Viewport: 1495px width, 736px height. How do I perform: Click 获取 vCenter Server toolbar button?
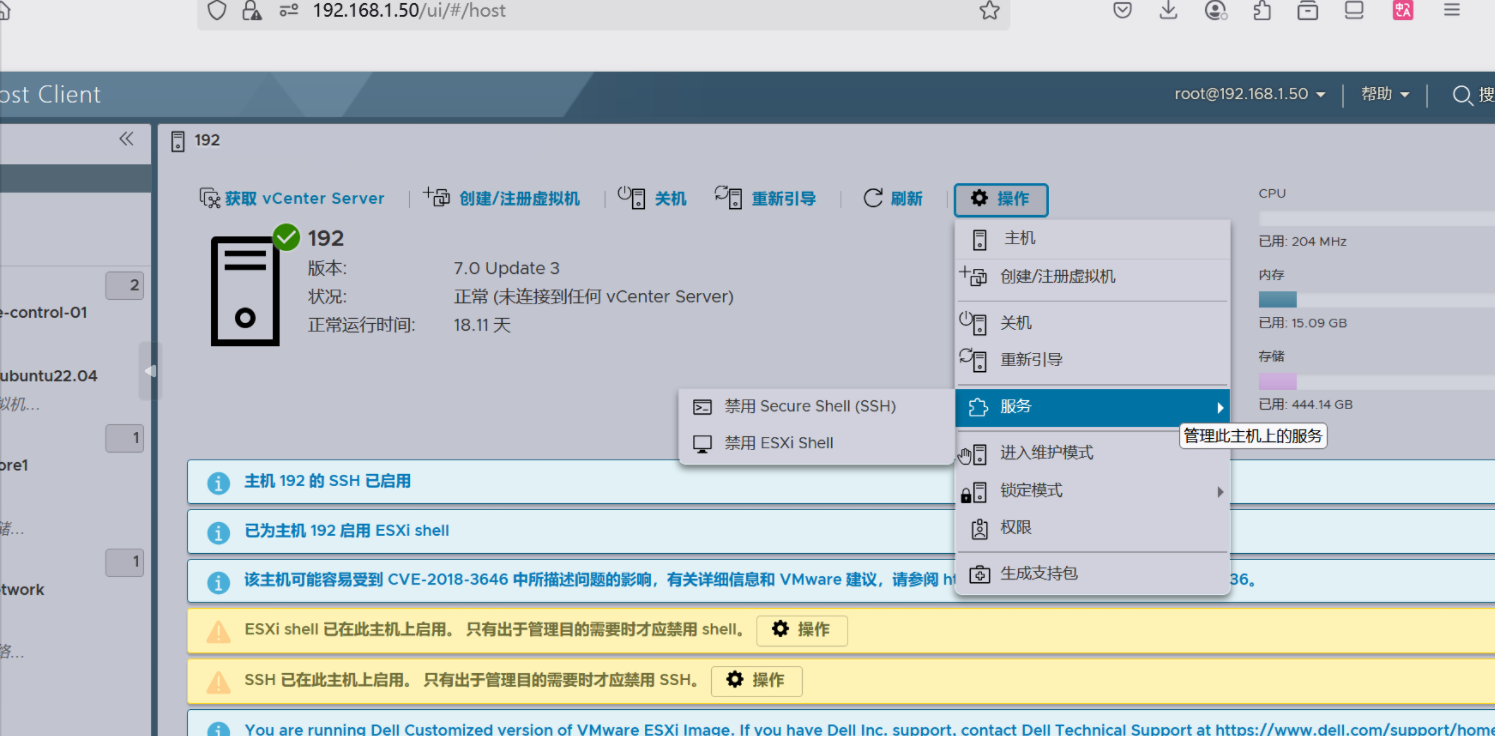click(292, 199)
